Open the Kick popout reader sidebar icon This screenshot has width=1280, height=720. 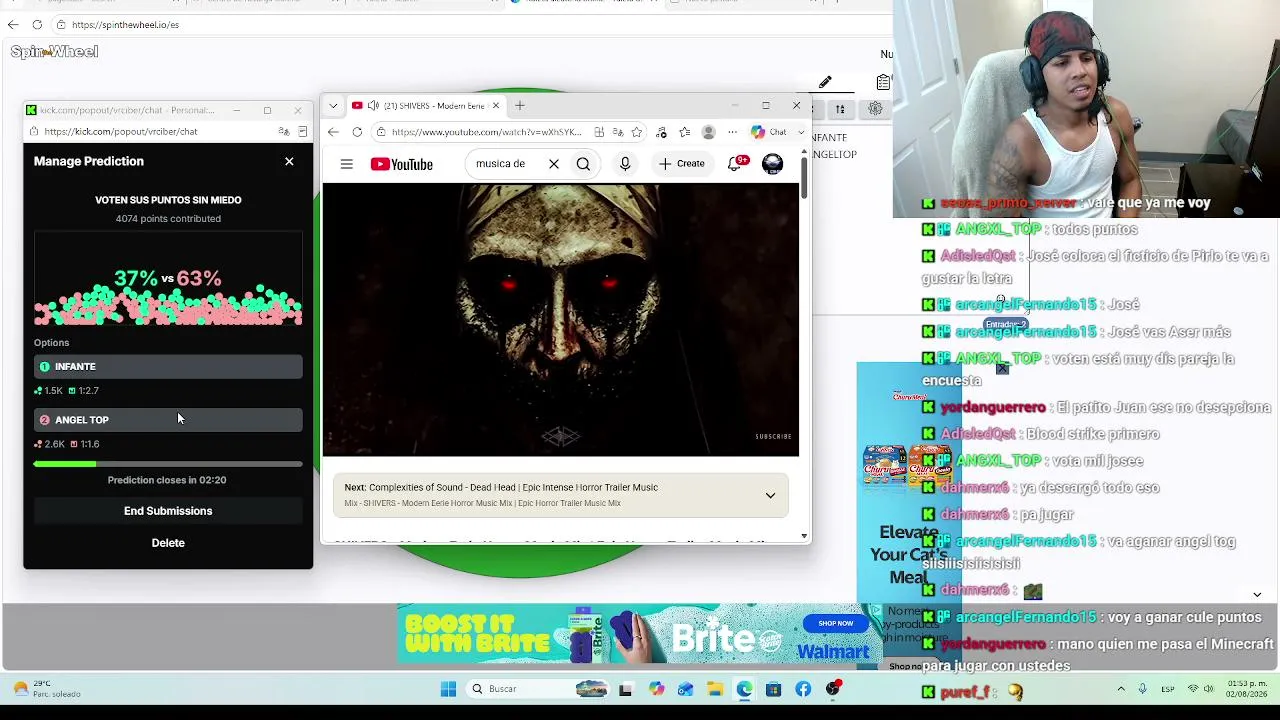[303, 131]
